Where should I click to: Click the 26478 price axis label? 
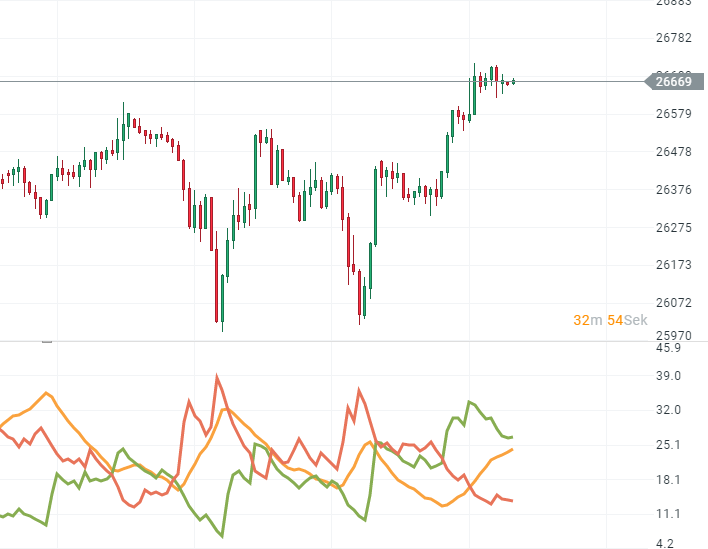coord(673,152)
